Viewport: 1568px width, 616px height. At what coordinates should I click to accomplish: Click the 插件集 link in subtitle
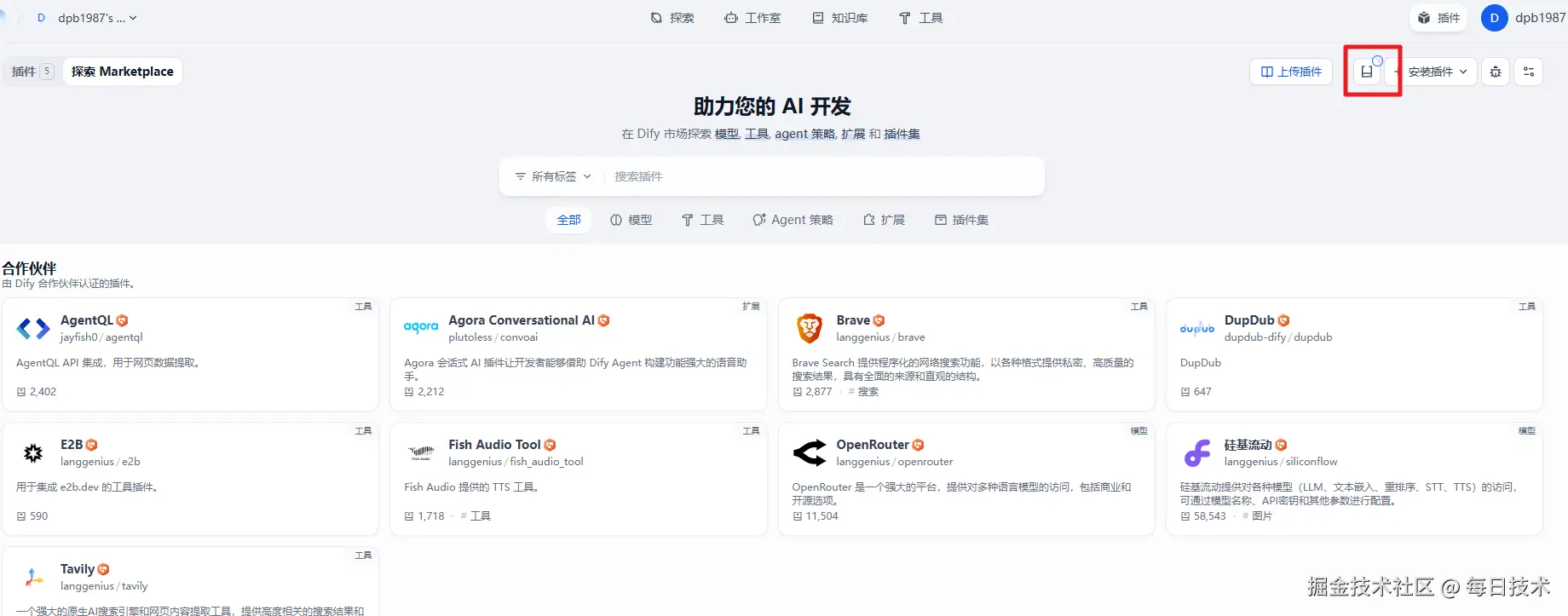pos(902,134)
